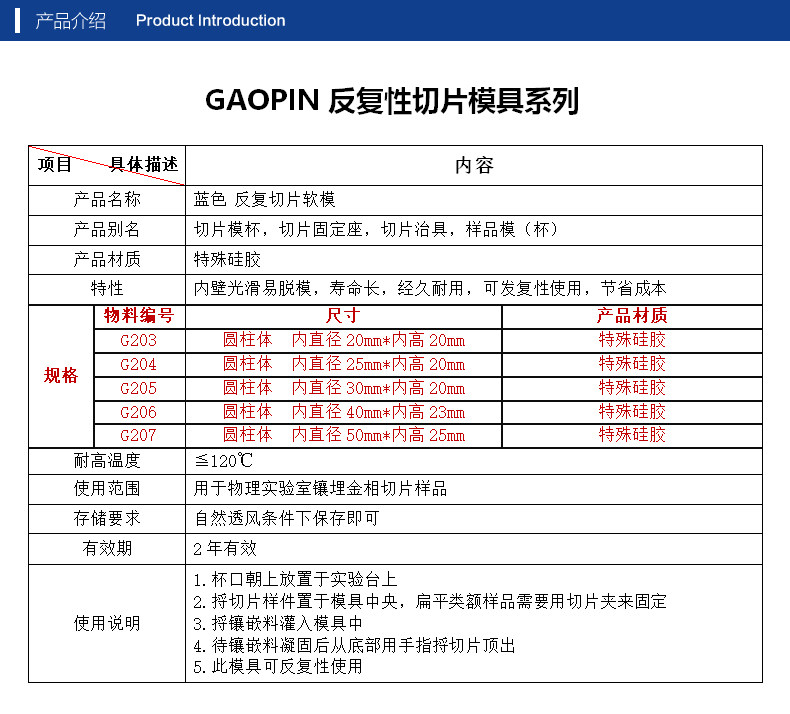Click size '内直径 25mm*内高 20mm'
This screenshot has height=714, width=790.
tap(378, 364)
